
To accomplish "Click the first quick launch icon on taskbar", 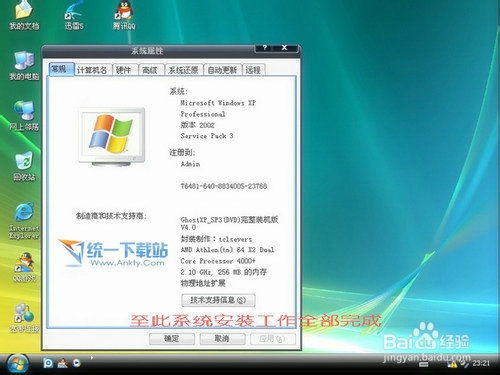I will (x=48, y=363).
